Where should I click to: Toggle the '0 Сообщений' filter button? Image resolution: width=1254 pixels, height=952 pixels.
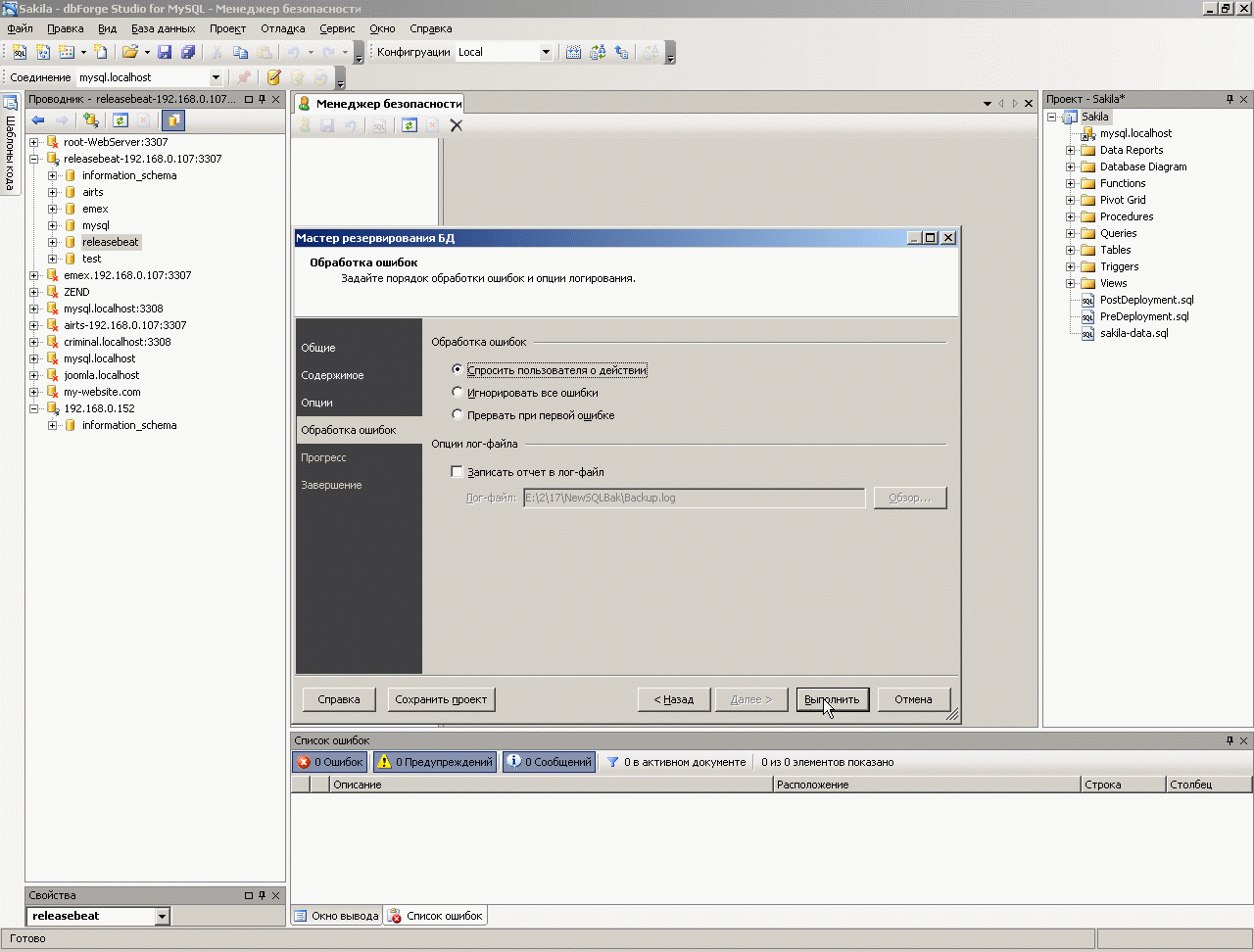tap(549, 762)
